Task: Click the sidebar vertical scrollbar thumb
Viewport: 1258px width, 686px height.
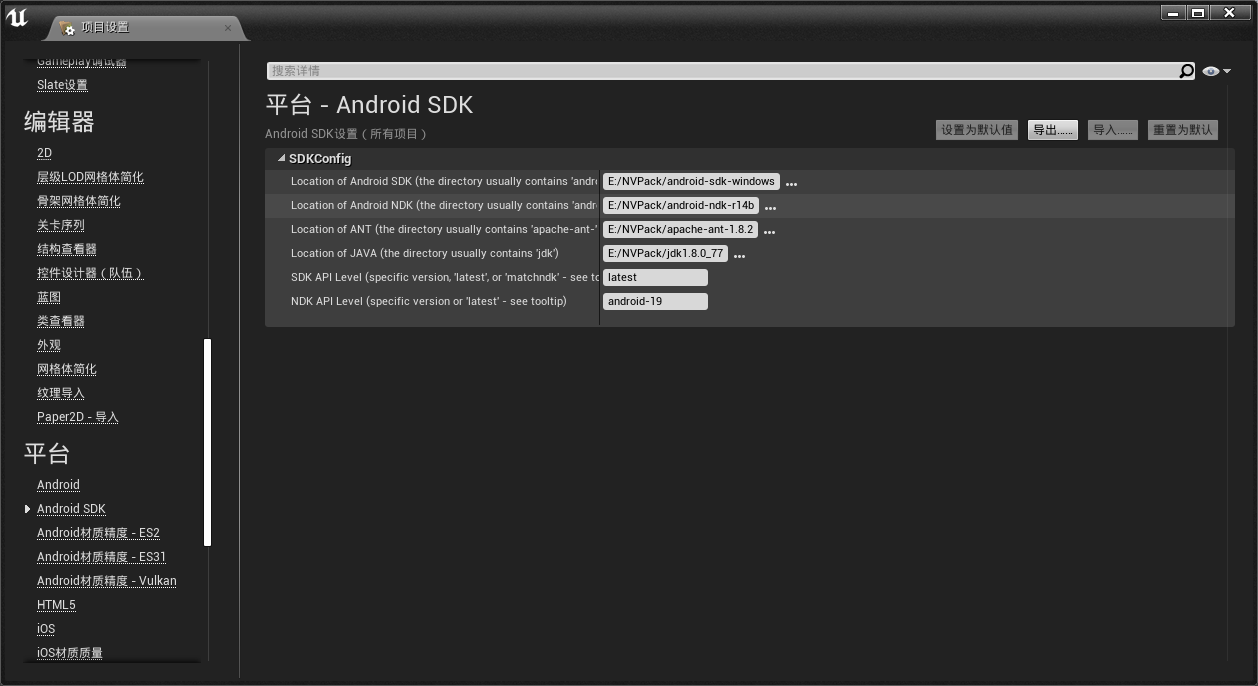Action: (x=207, y=442)
